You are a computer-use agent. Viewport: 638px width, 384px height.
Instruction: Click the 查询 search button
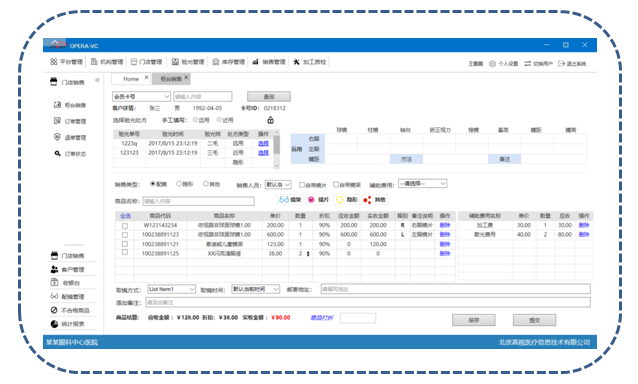click(269, 96)
